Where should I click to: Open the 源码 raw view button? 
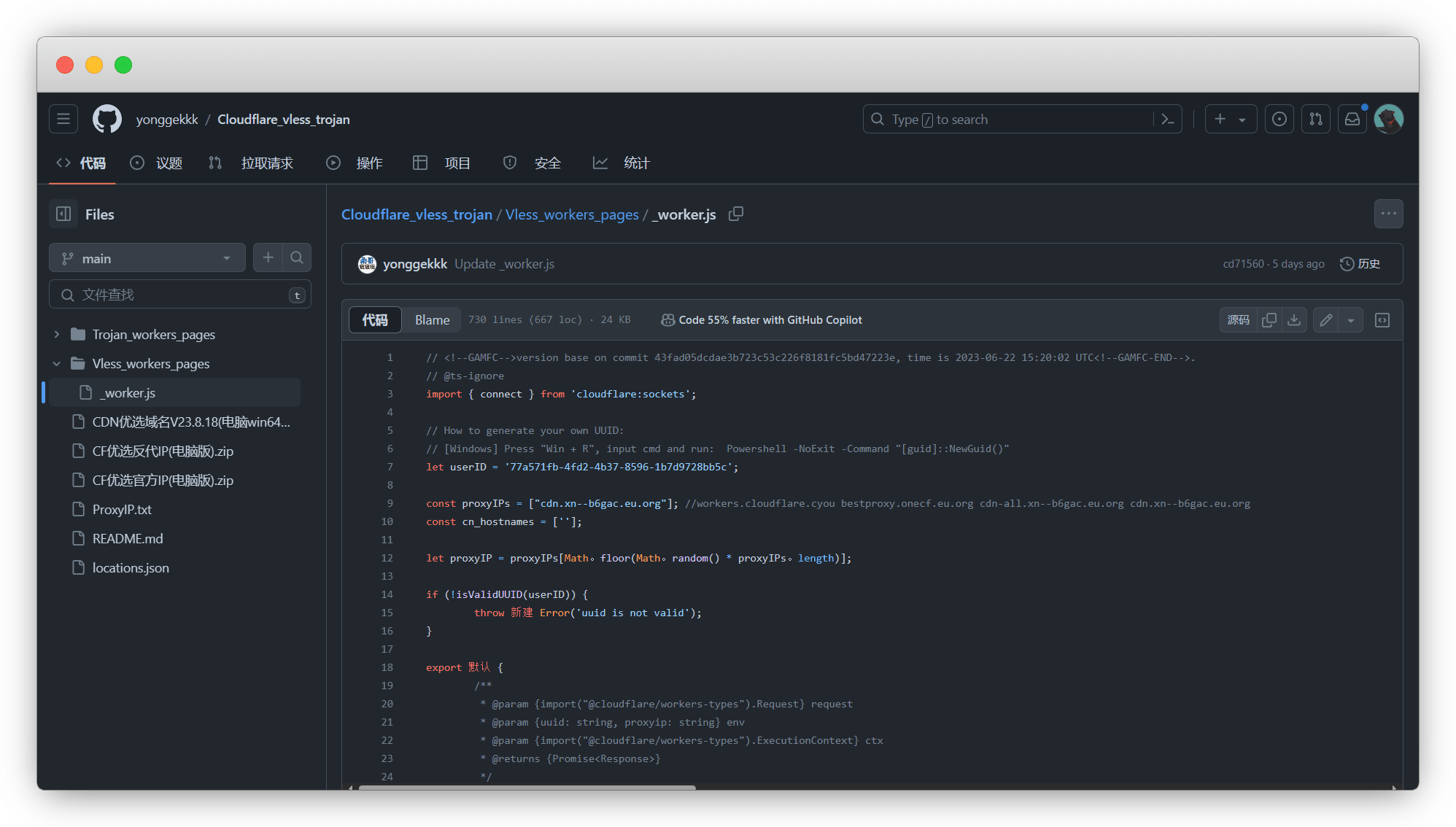tap(1238, 319)
